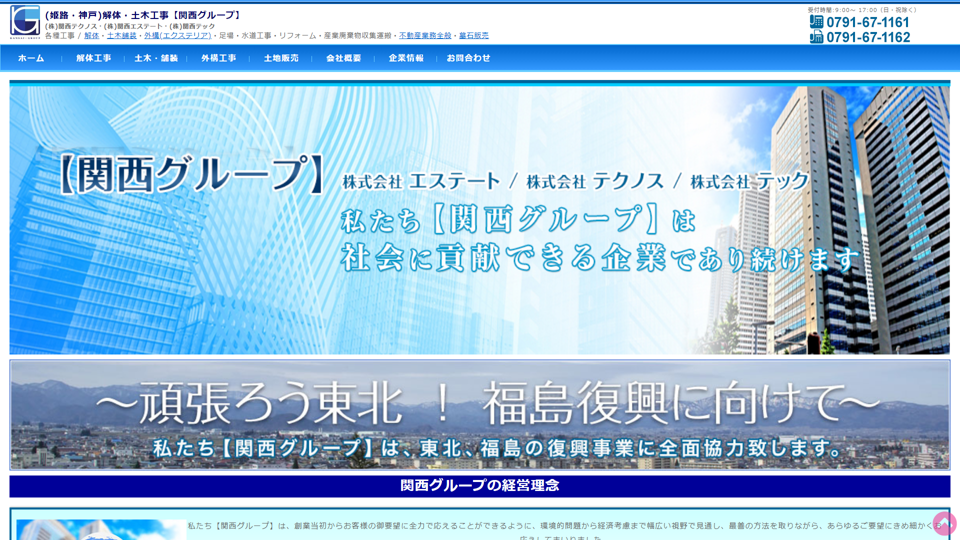Follow the 解体 text link in header

coord(92,36)
